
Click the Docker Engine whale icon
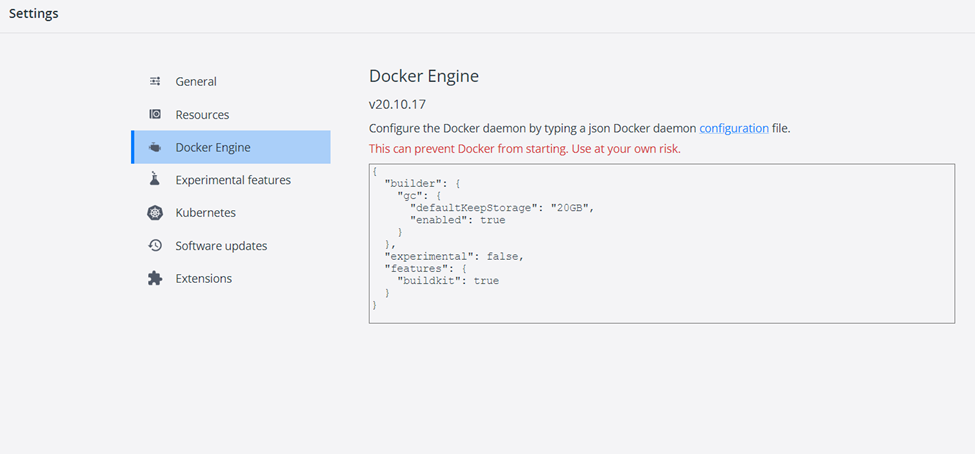coord(155,147)
